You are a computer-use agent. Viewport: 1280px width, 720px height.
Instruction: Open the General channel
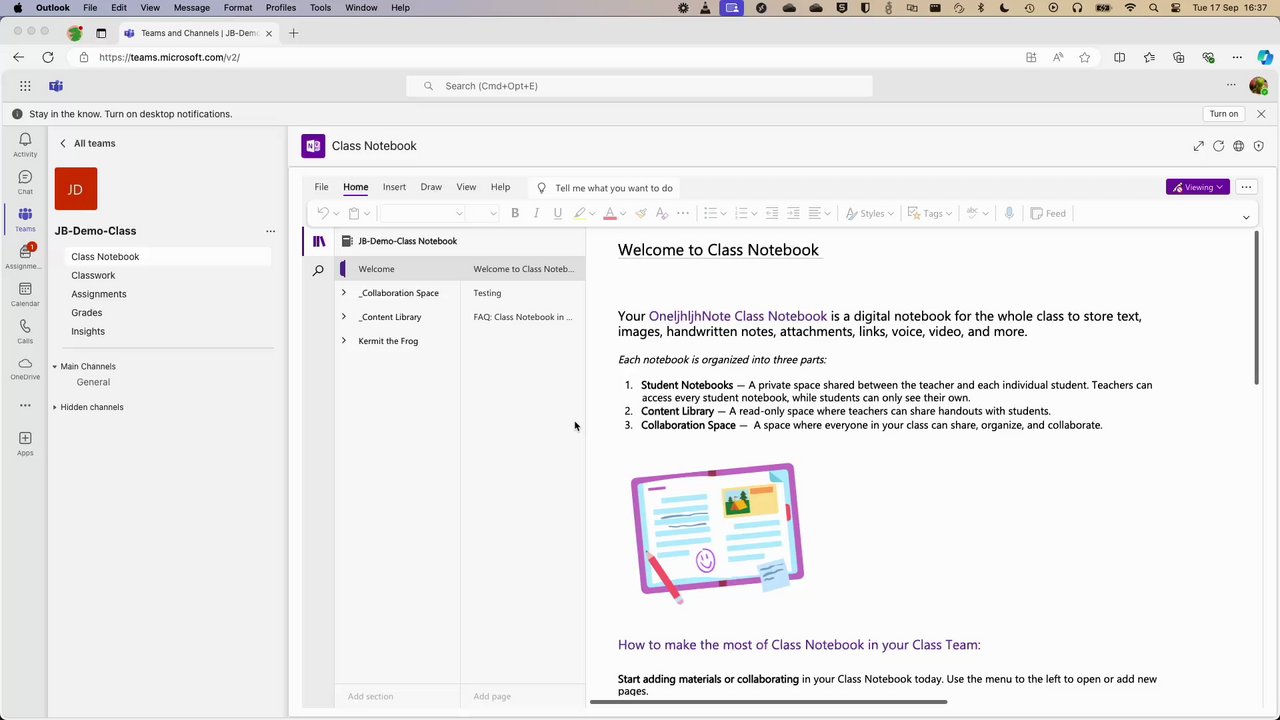coord(93,382)
